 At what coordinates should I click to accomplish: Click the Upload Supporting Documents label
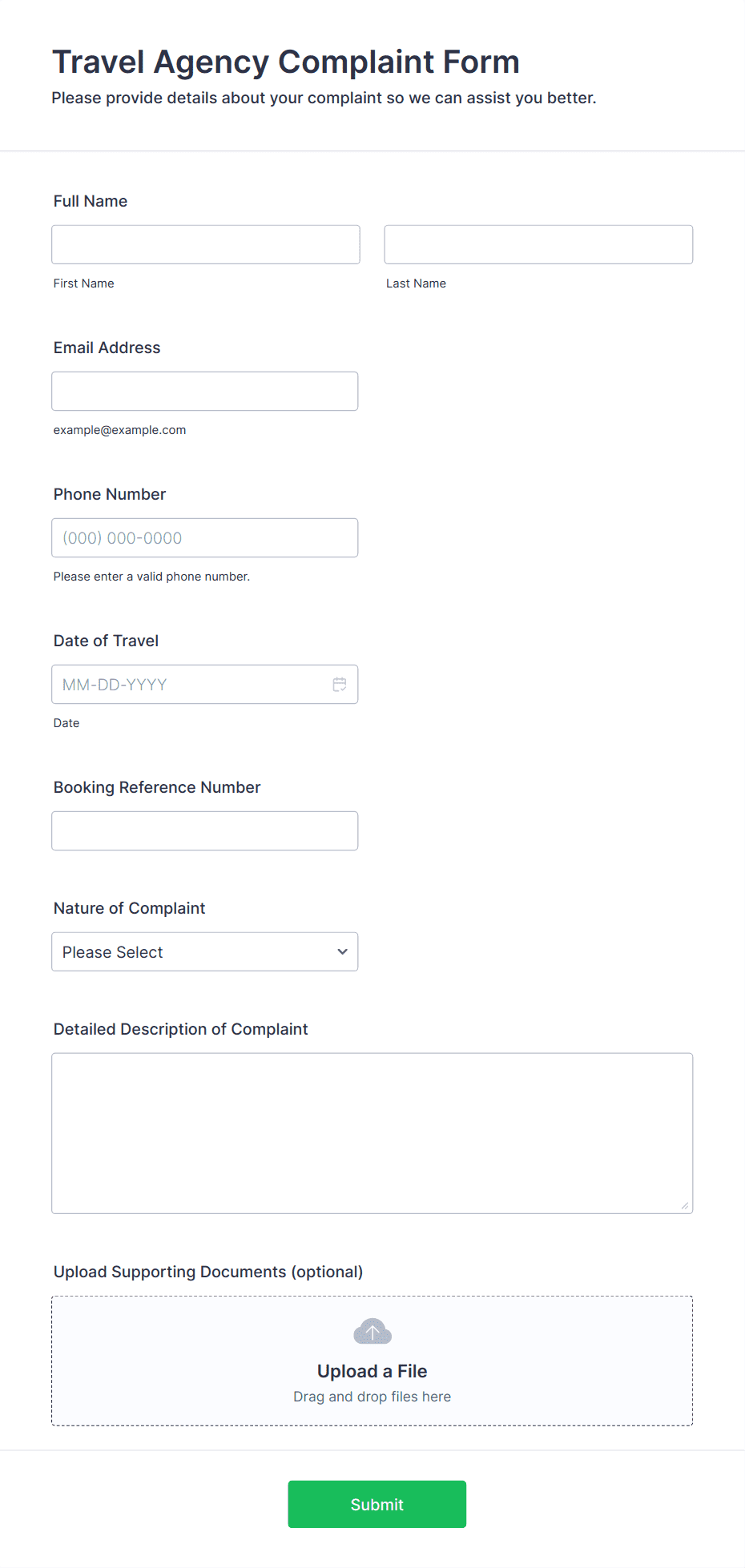point(208,1272)
